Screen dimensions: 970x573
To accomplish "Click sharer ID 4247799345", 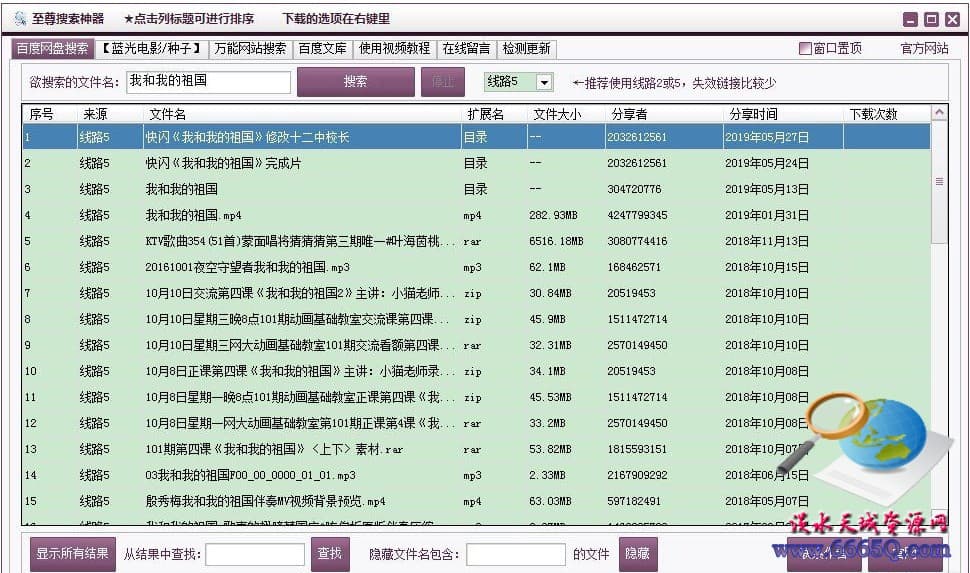I will pos(637,215).
